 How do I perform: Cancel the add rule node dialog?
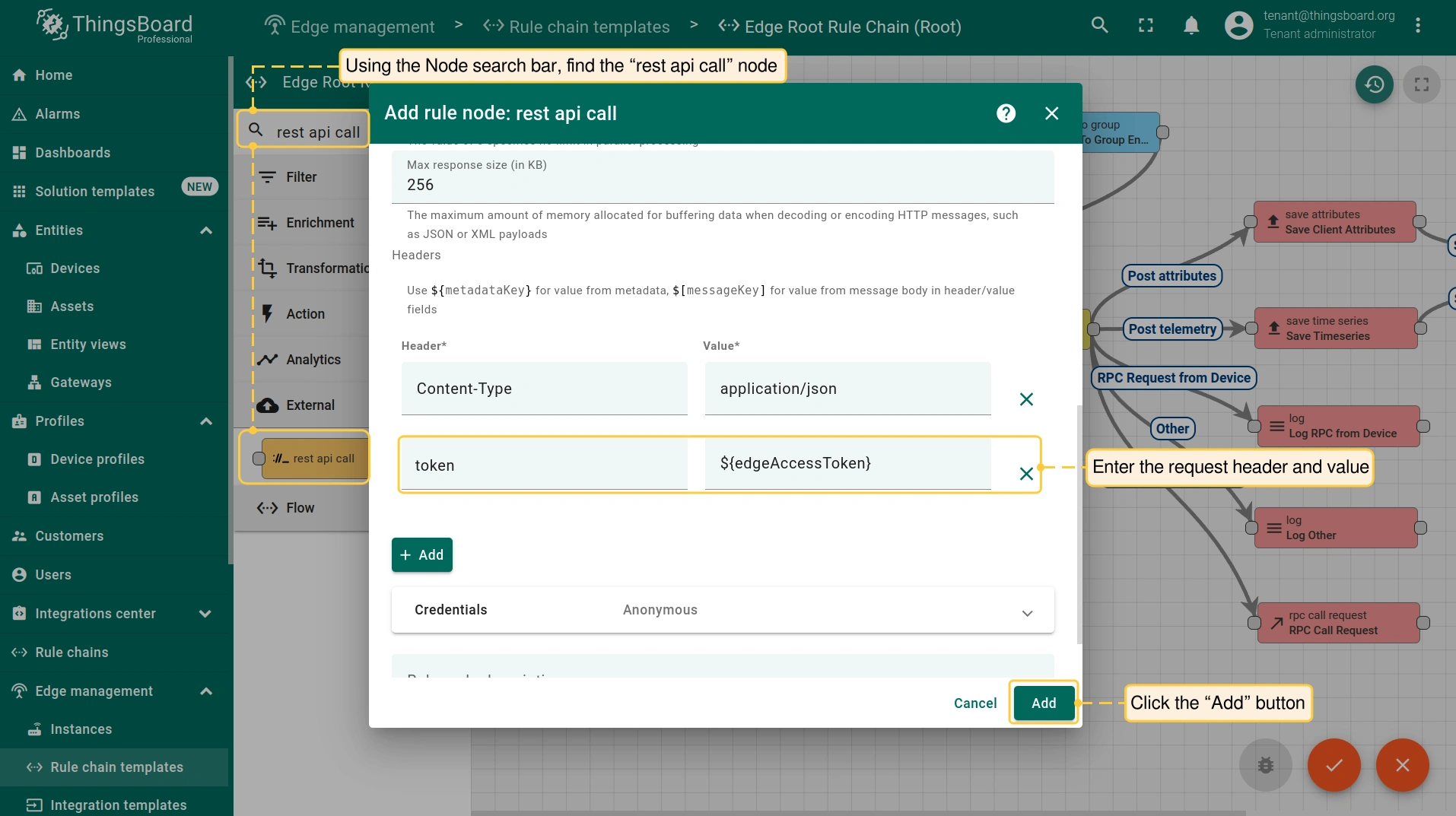[974, 703]
